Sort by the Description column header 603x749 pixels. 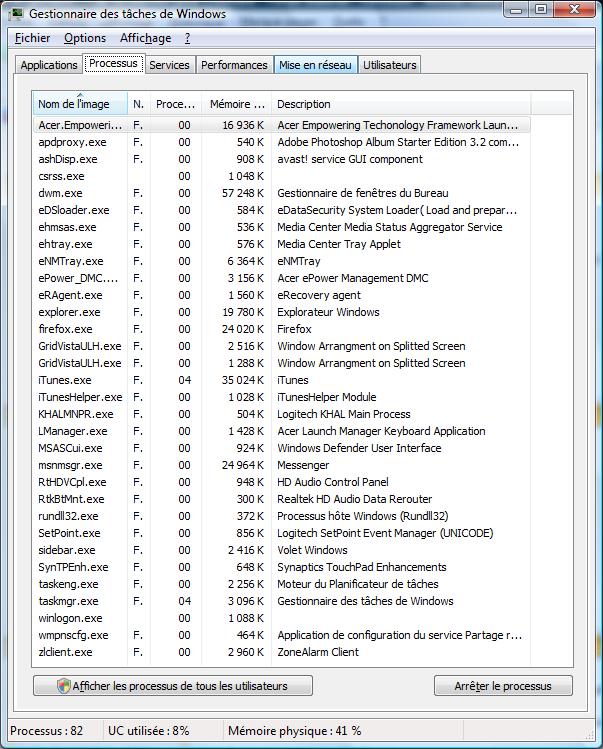(x=400, y=104)
